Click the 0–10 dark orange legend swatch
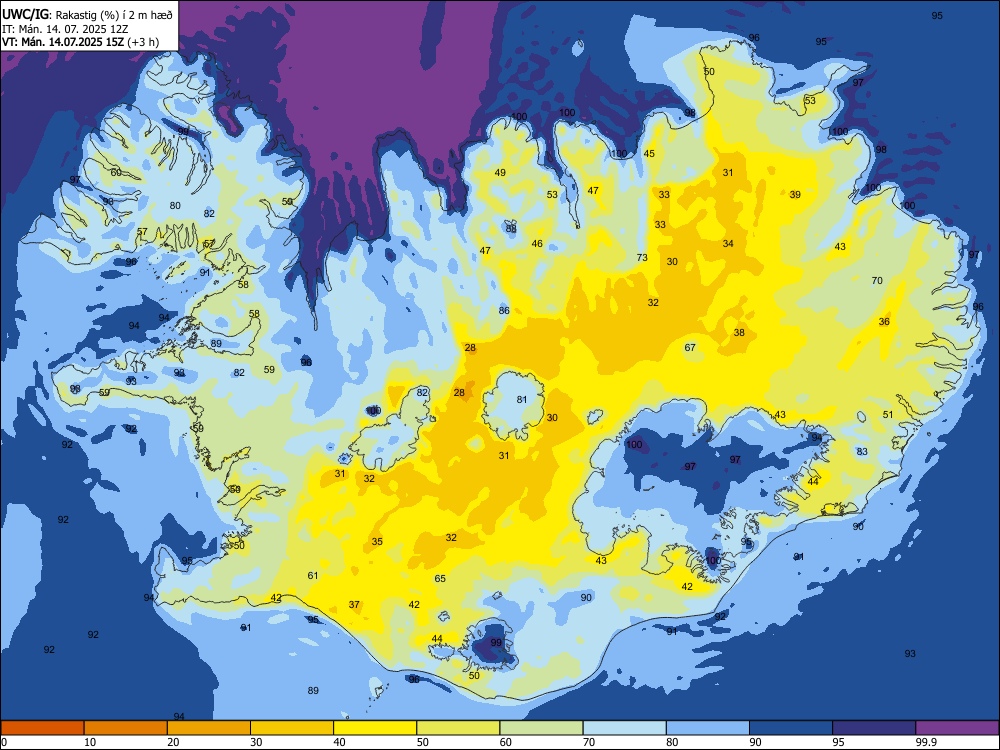Image resolution: width=1000 pixels, height=750 pixels. pyautogui.click(x=43, y=728)
